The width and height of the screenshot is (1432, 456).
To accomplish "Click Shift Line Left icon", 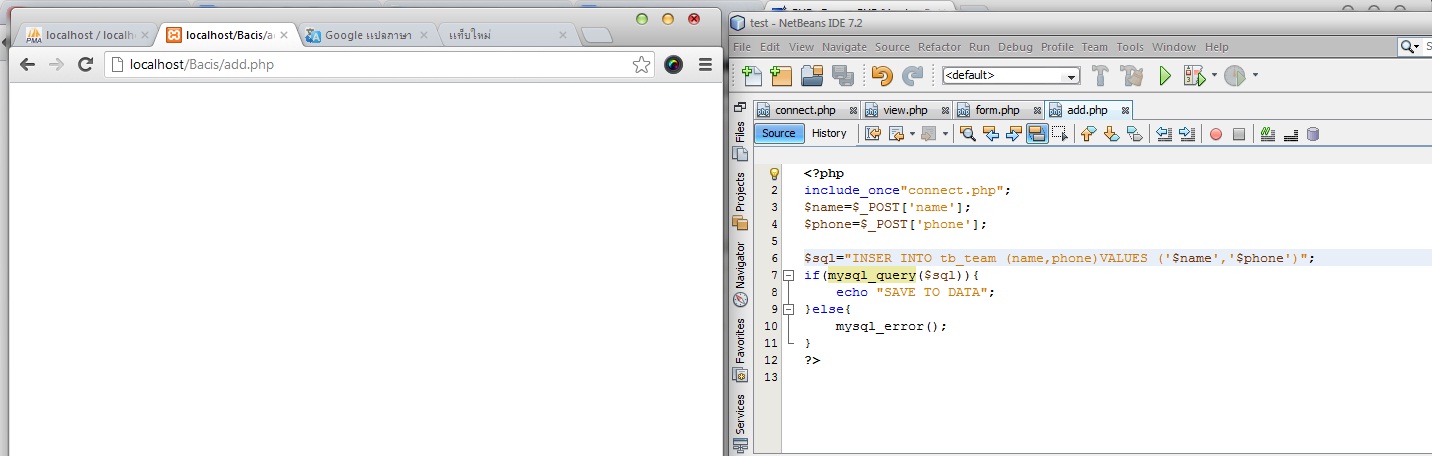I will [x=1164, y=133].
